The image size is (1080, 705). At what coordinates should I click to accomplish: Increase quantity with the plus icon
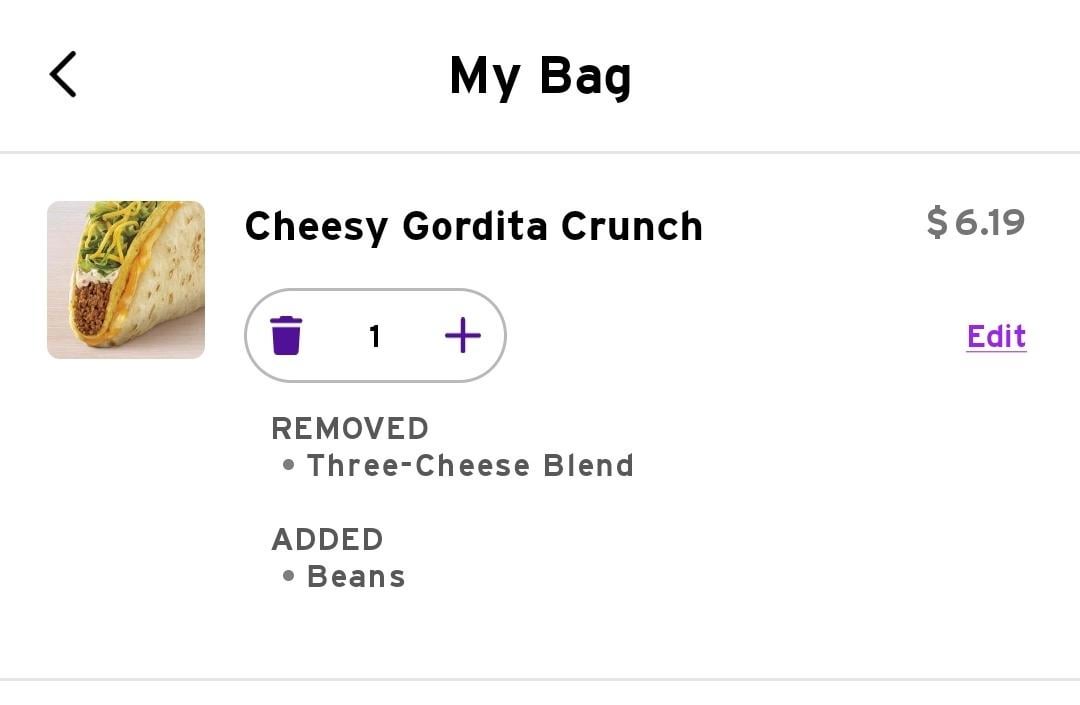pos(463,335)
